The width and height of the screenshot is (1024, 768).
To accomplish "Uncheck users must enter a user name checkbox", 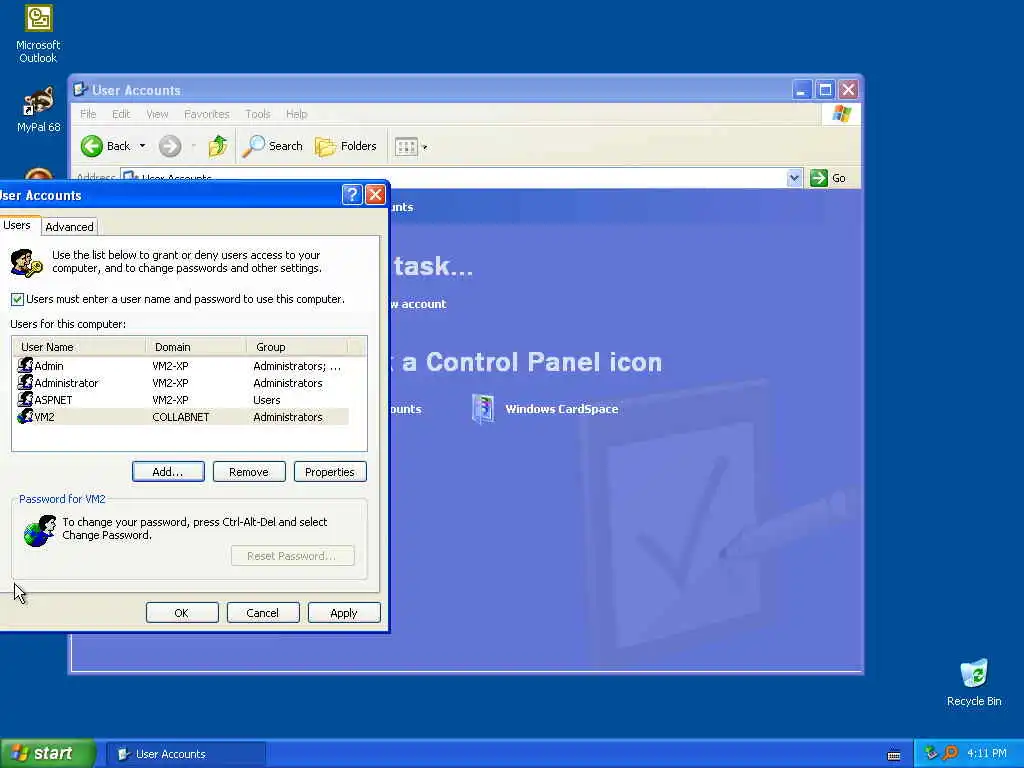I will [x=18, y=299].
